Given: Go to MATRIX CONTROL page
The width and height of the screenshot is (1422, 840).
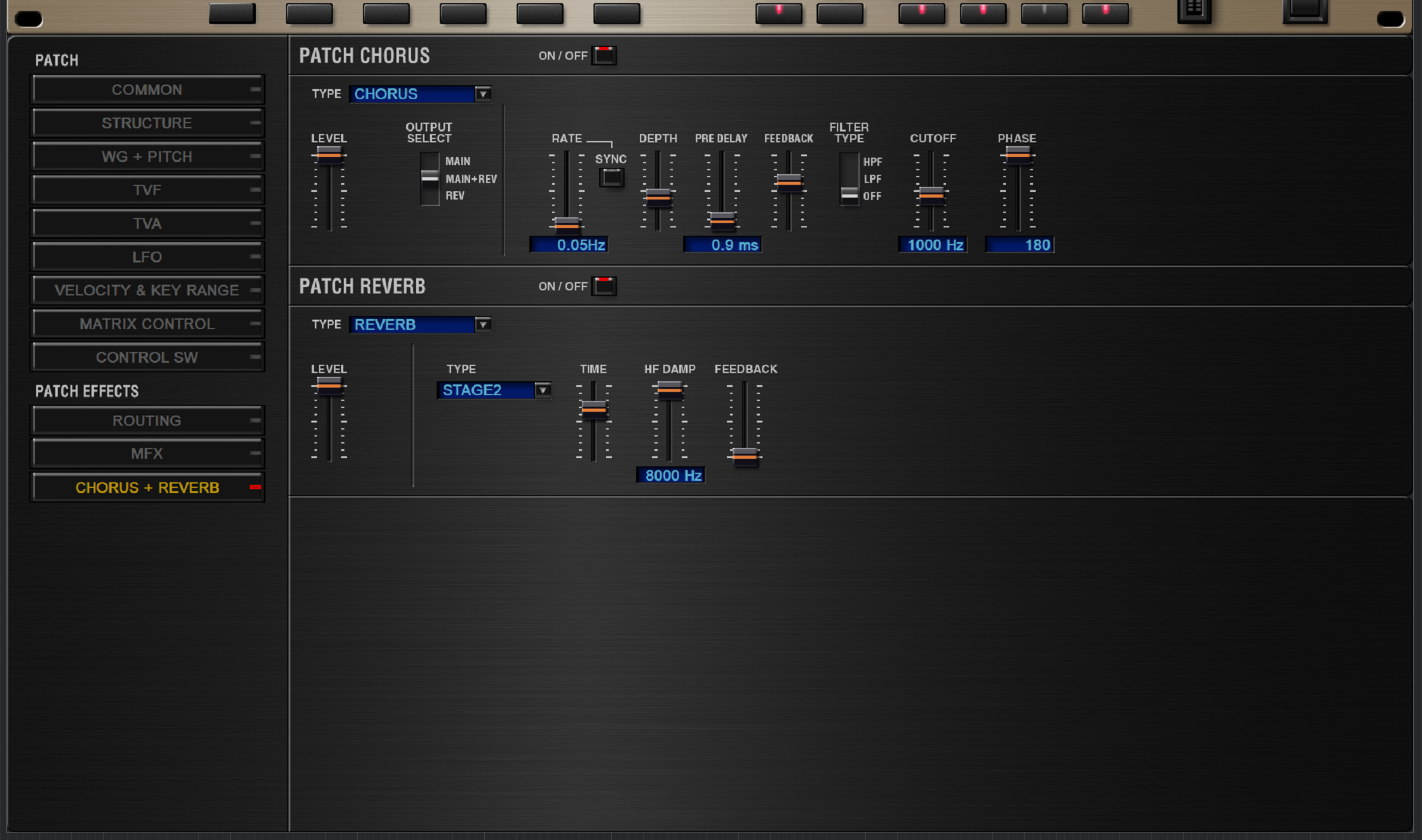Looking at the screenshot, I should click(147, 324).
